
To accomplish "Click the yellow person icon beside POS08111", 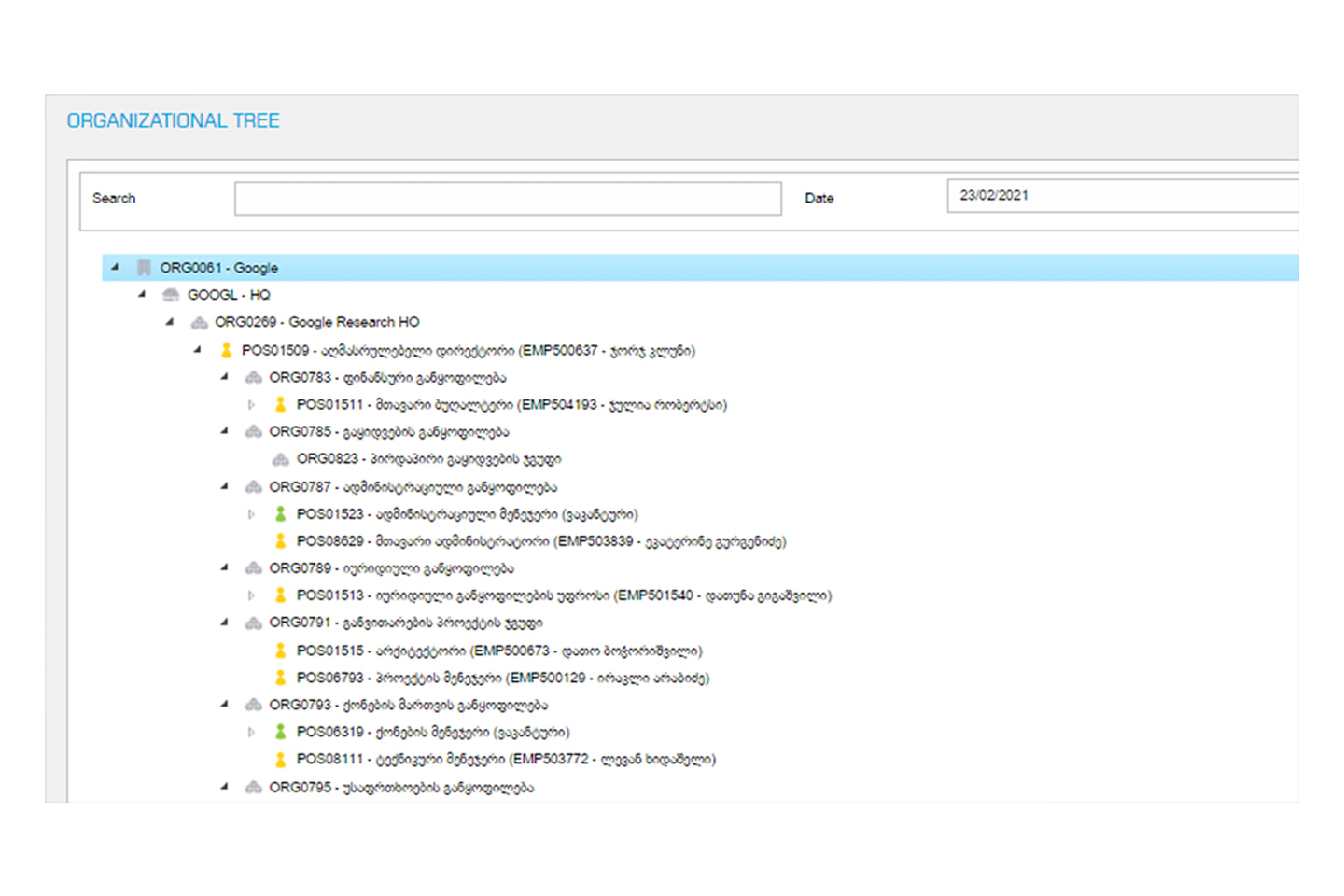I will point(280,759).
